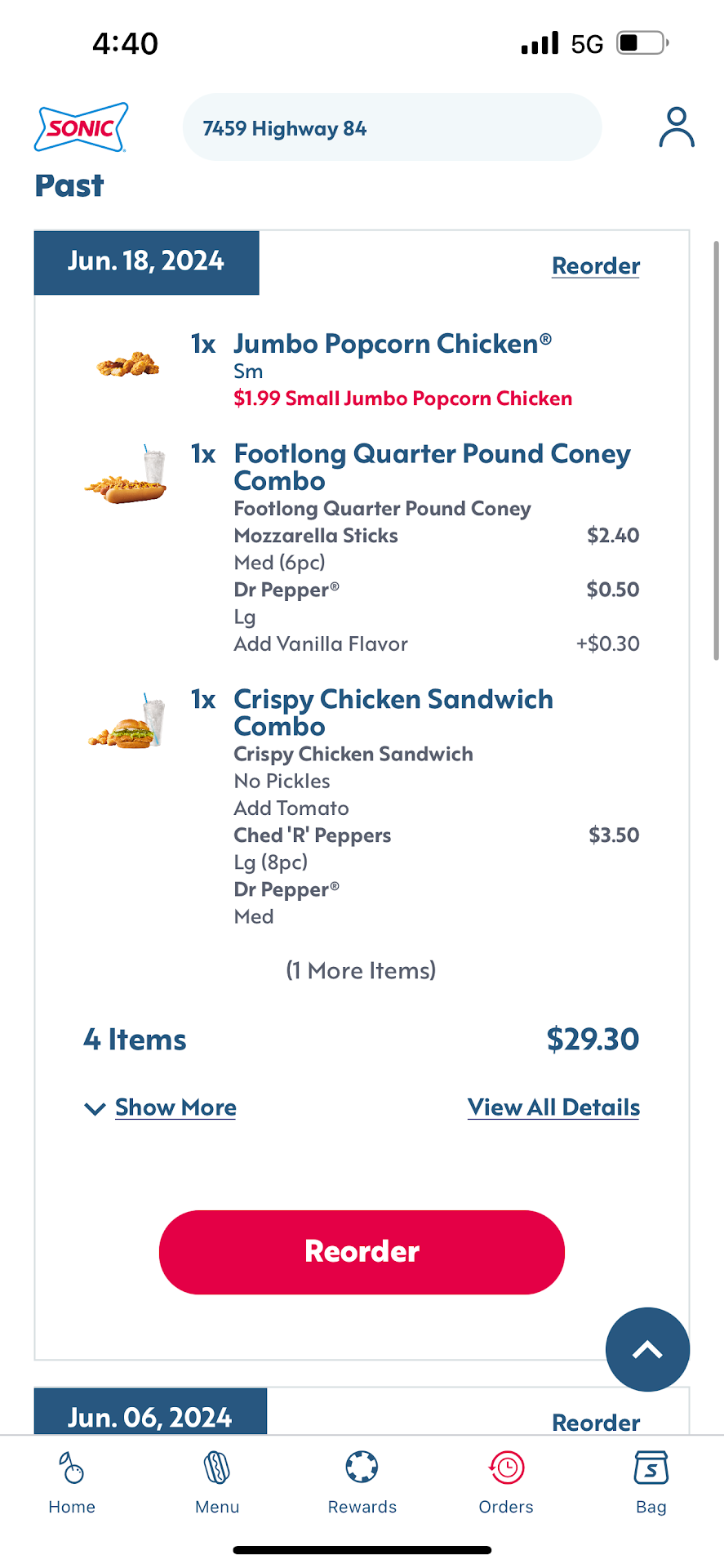Tap the Rewards icon
Image resolution: width=724 pixels, height=1568 pixels.
[362, 1482]
